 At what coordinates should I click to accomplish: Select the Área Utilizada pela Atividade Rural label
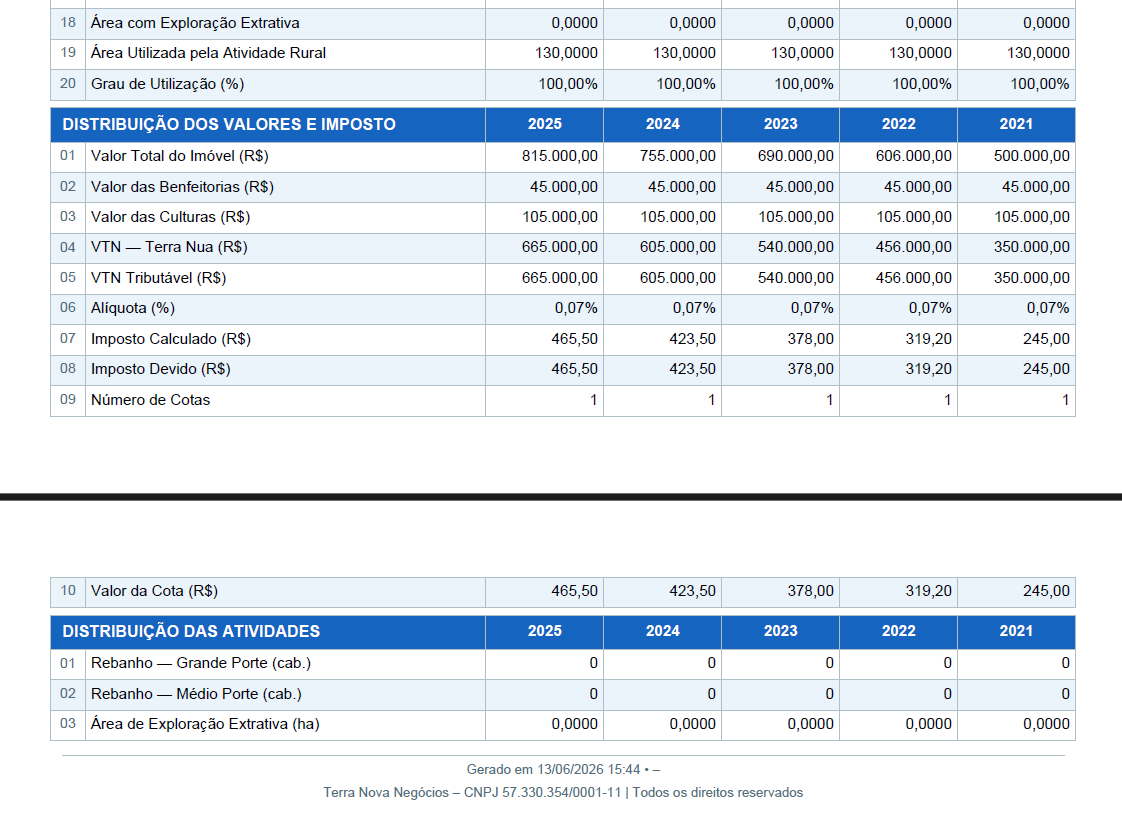208,53
